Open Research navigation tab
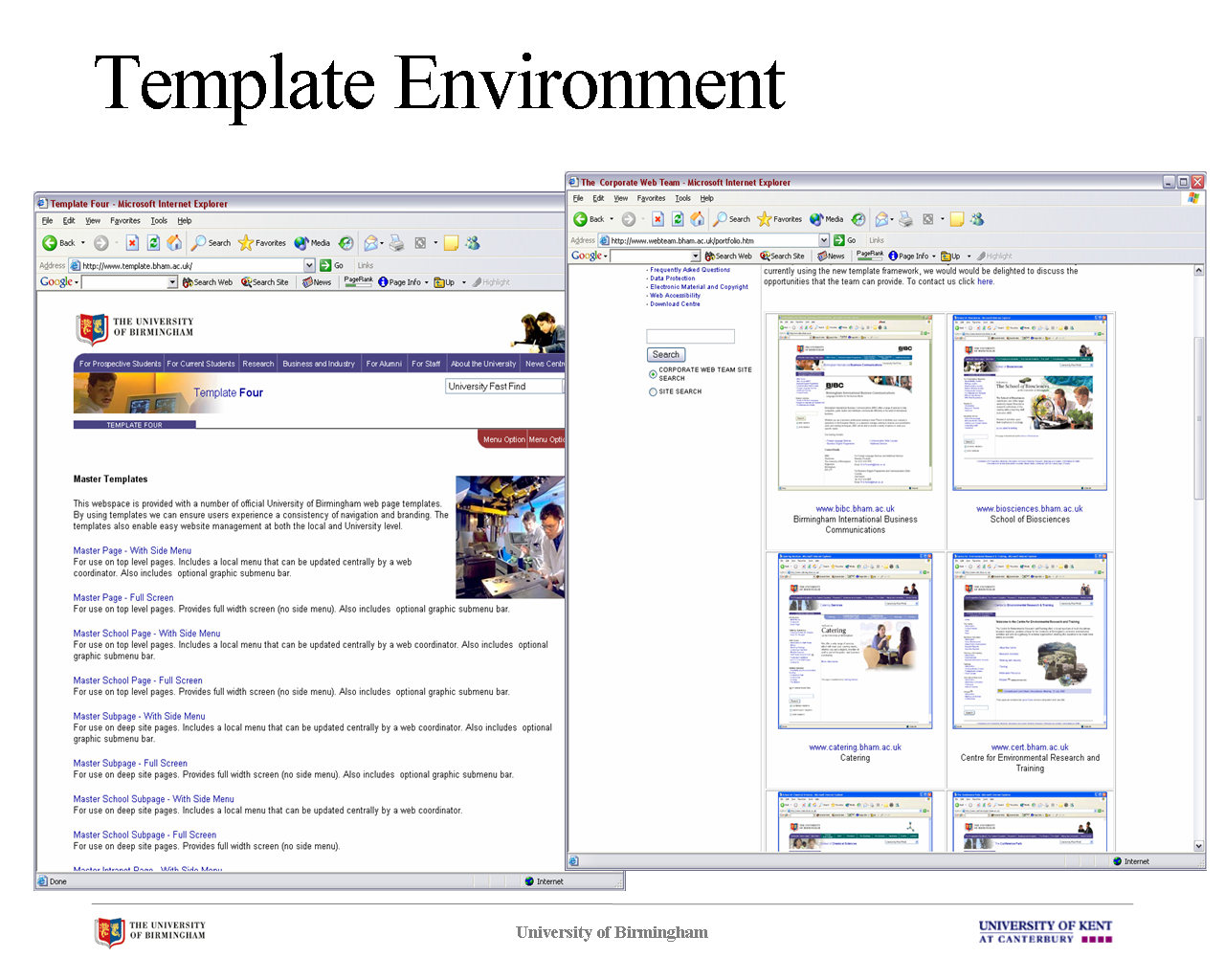Screen dimensions: 1225x980 (x=258, y=364)
